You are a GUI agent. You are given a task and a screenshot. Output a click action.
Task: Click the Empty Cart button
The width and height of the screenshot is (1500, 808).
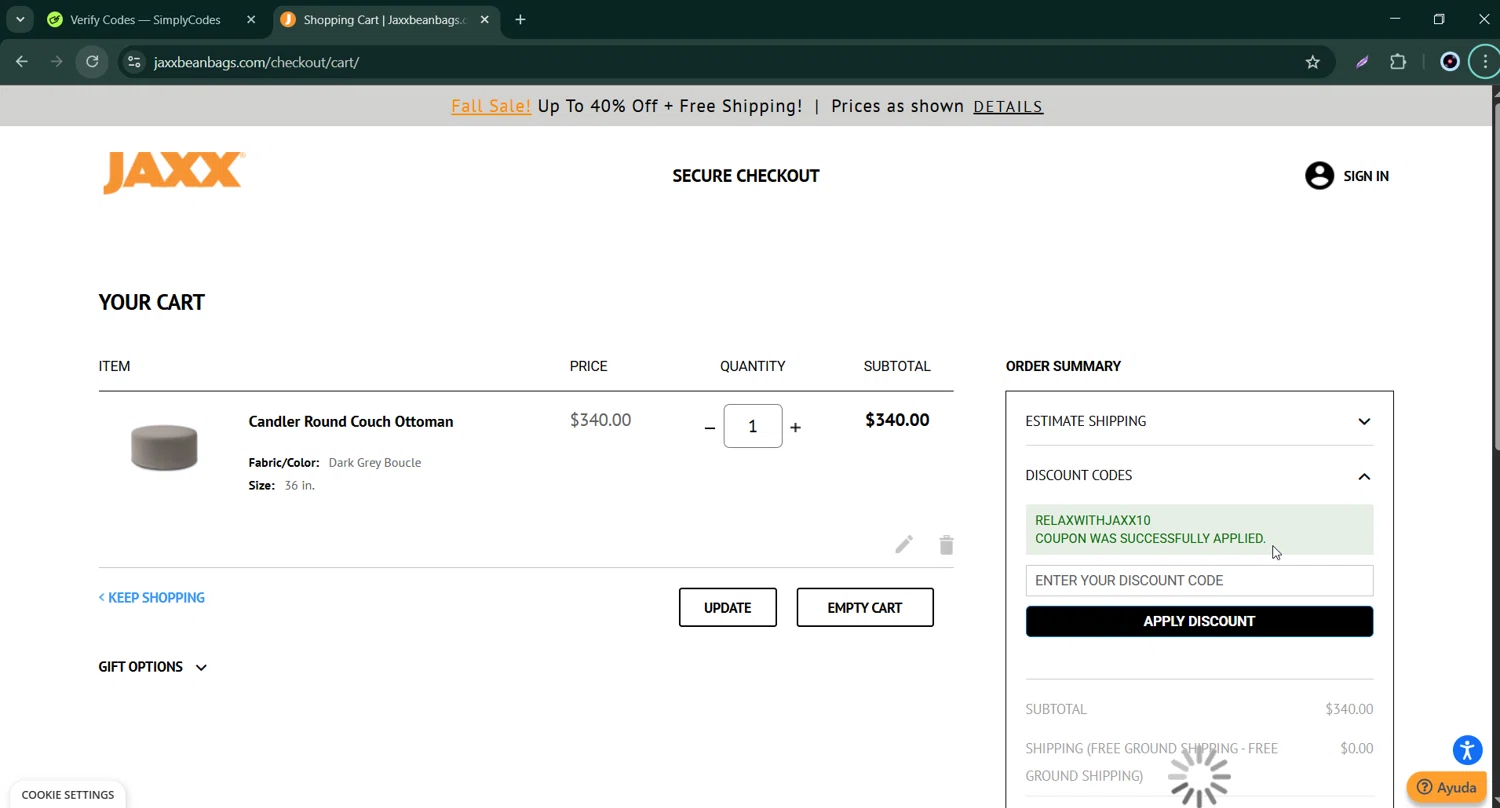coord(865,608)
